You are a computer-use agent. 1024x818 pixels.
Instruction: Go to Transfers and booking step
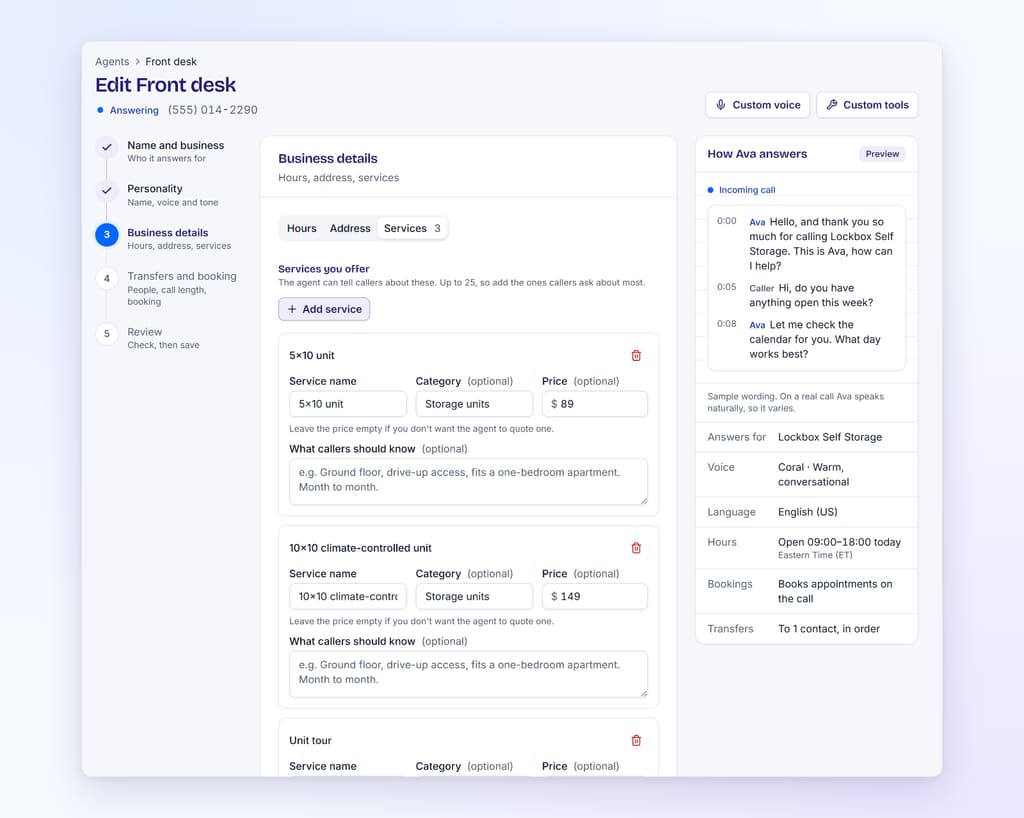point(182,288)
